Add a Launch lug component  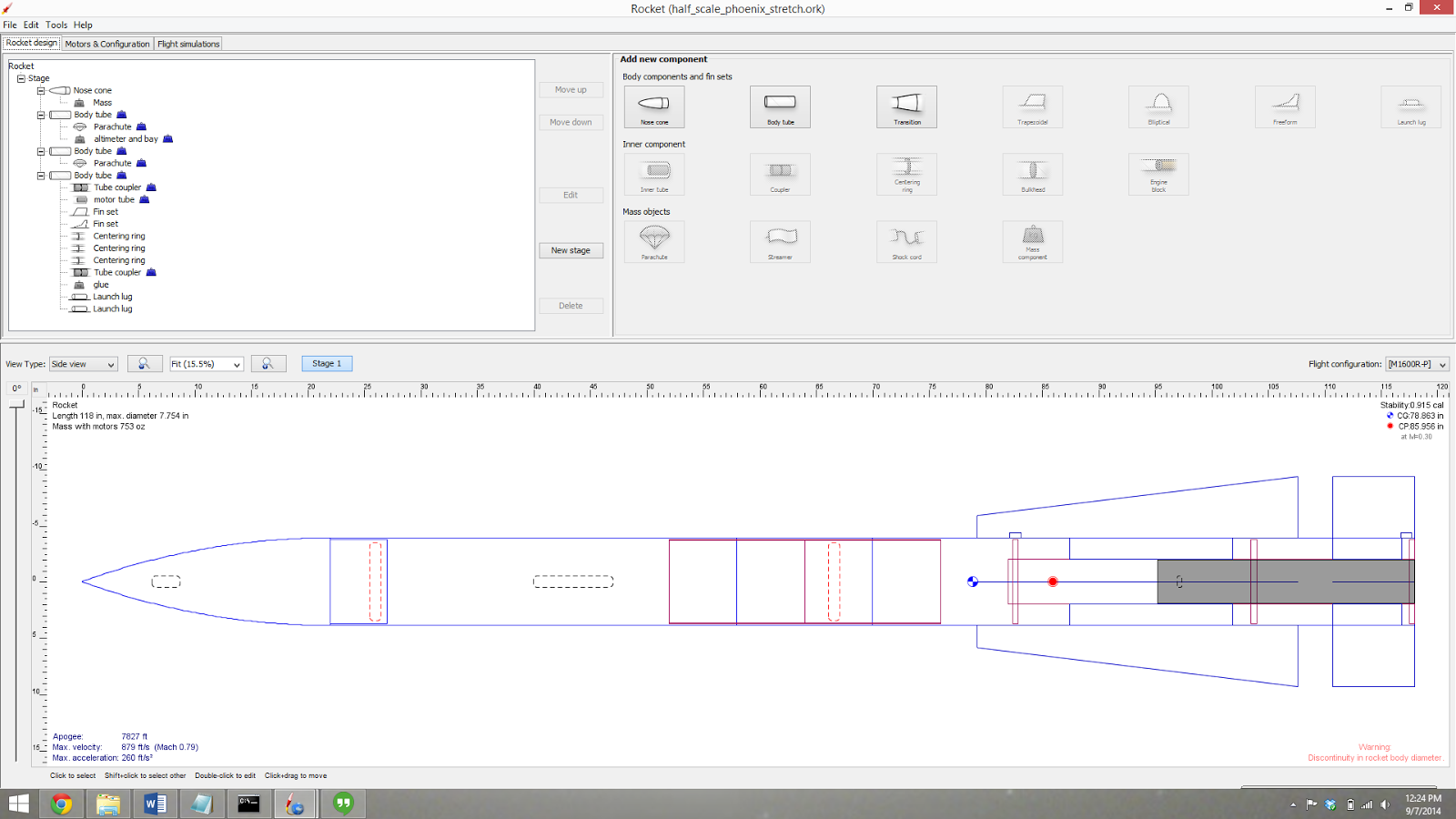[1411, 106]
